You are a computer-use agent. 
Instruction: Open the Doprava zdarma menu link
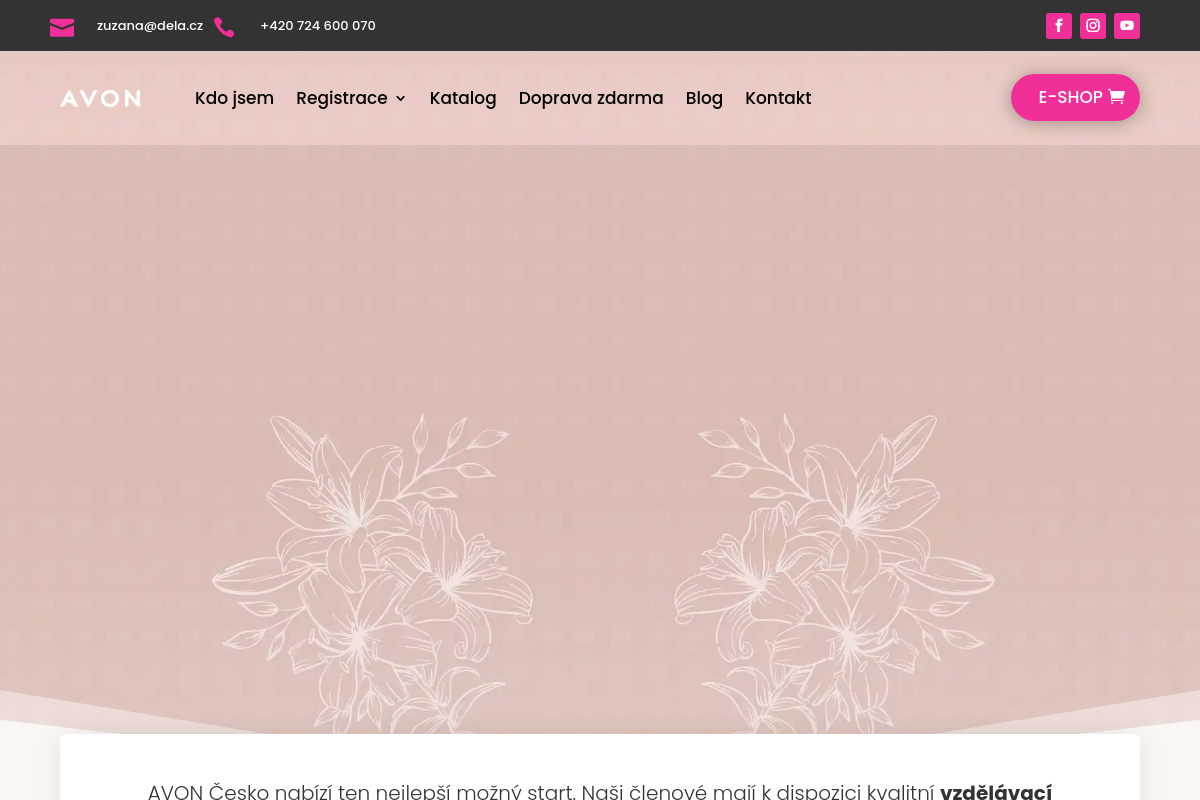tap(591, 98)
